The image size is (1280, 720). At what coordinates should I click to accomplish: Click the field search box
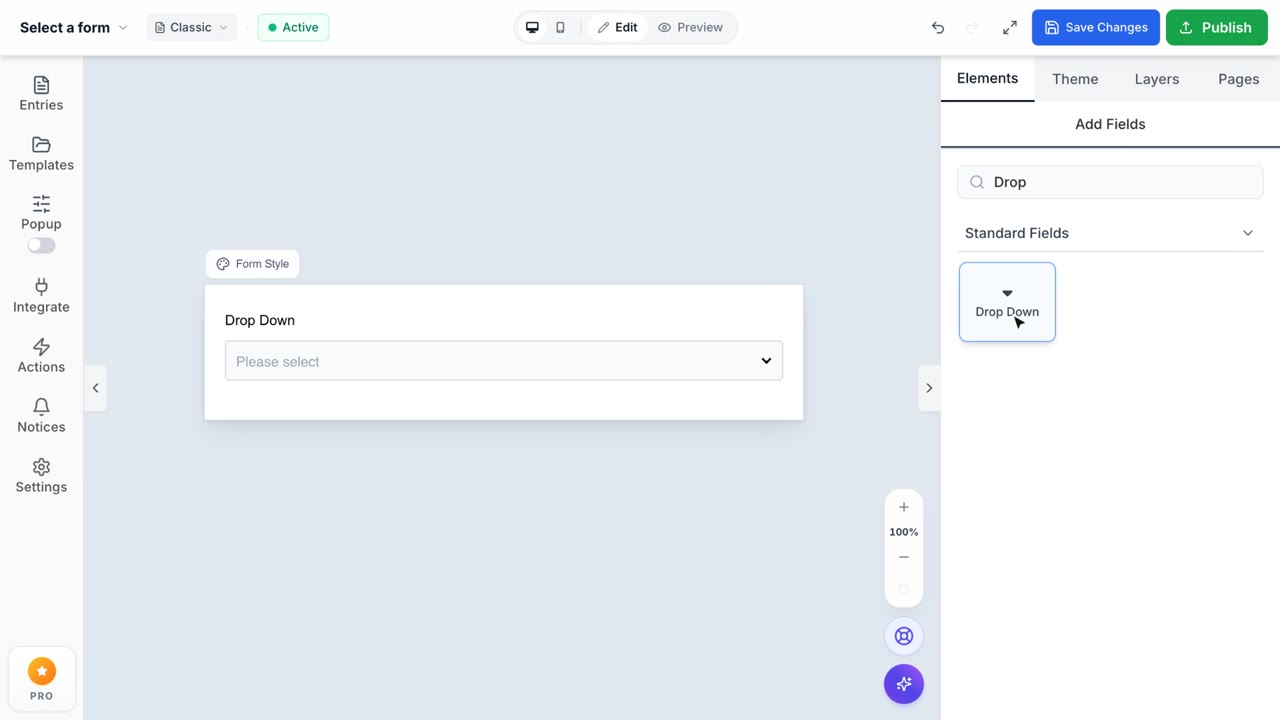(x=1110, y=182)
